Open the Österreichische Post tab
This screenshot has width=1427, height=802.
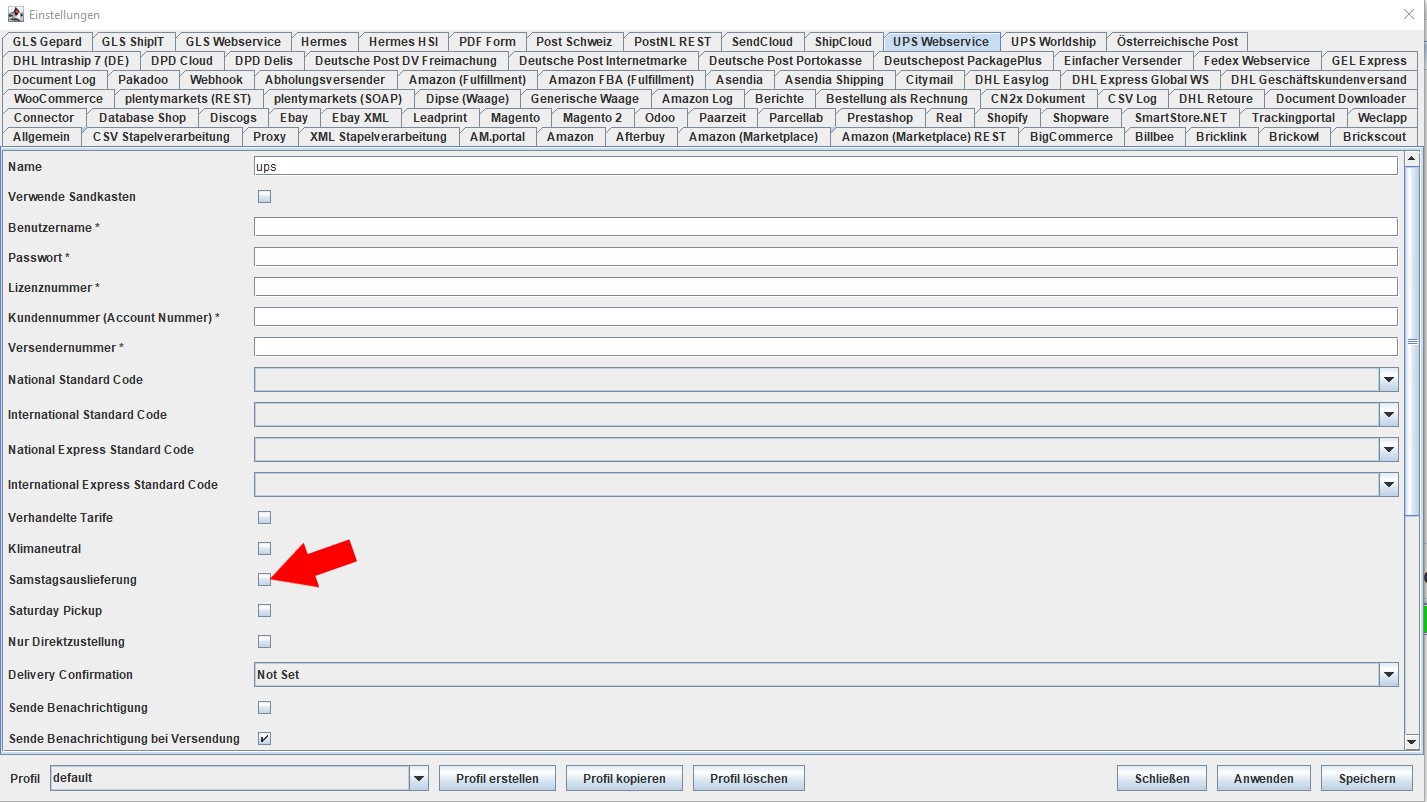pyautogui.click(x=1177, y=42)
